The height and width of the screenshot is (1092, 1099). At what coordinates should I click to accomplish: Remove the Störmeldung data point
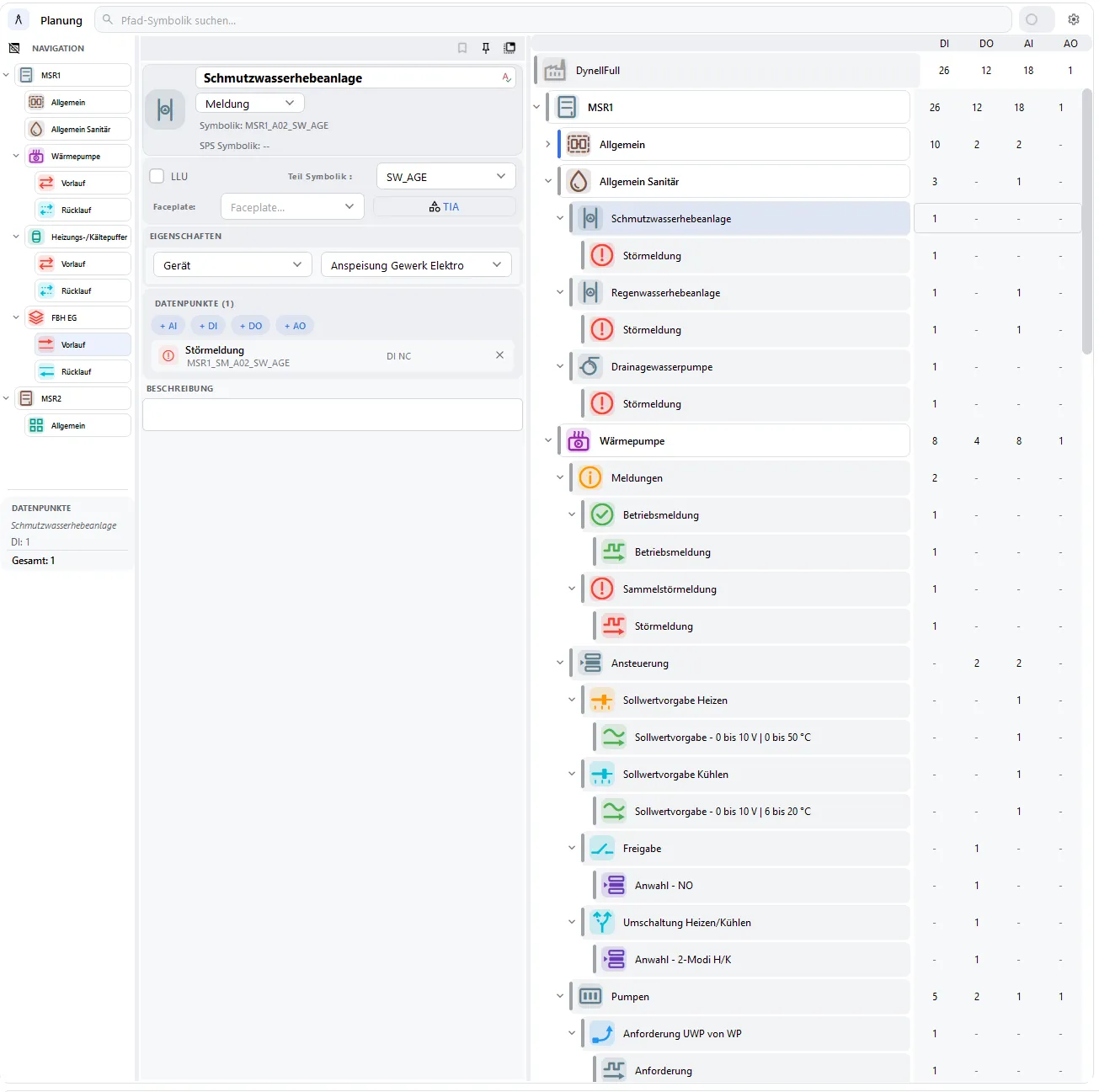(x=499, y=355)
